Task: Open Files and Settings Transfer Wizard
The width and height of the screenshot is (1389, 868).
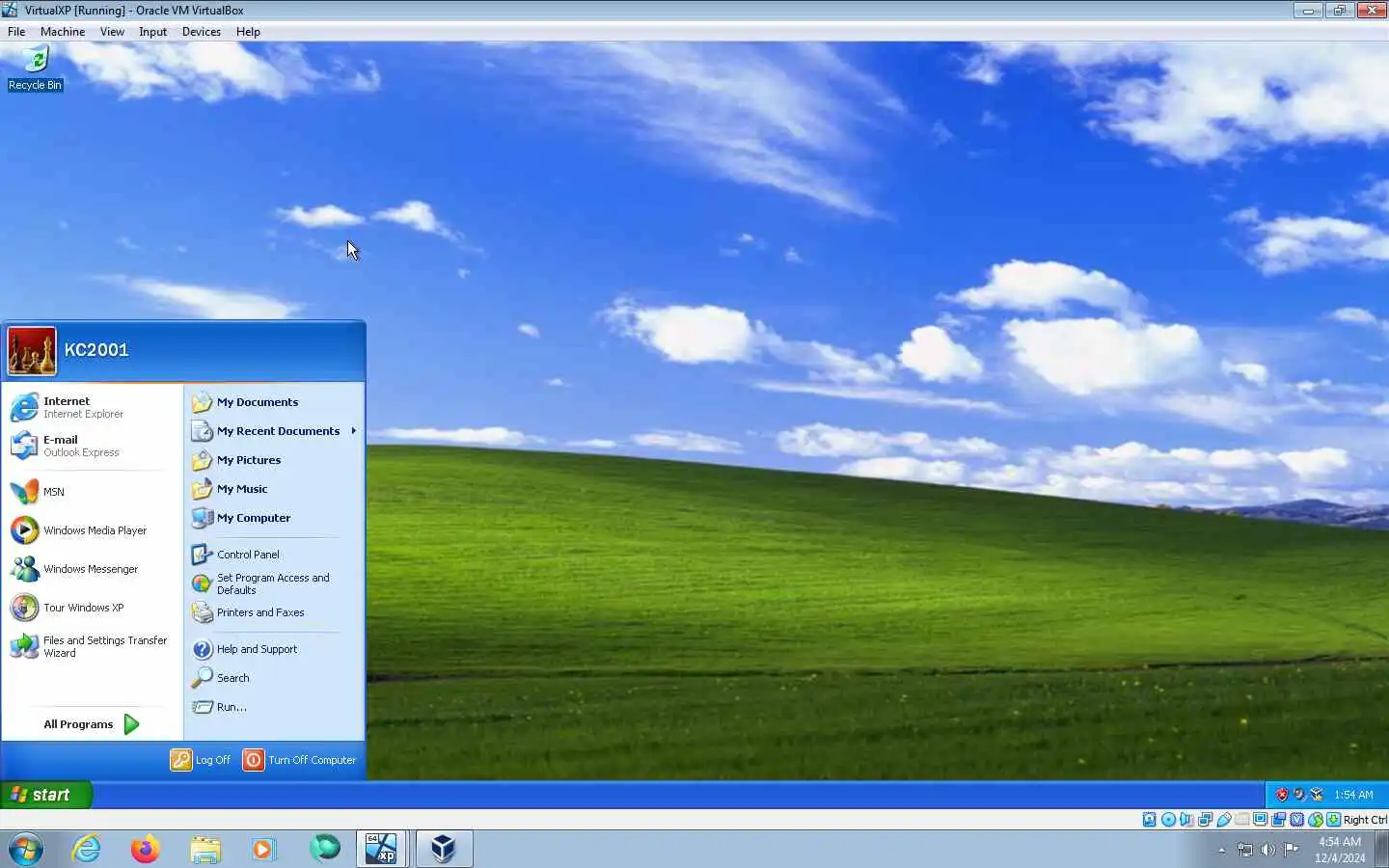Action: [x=92, y=646]
